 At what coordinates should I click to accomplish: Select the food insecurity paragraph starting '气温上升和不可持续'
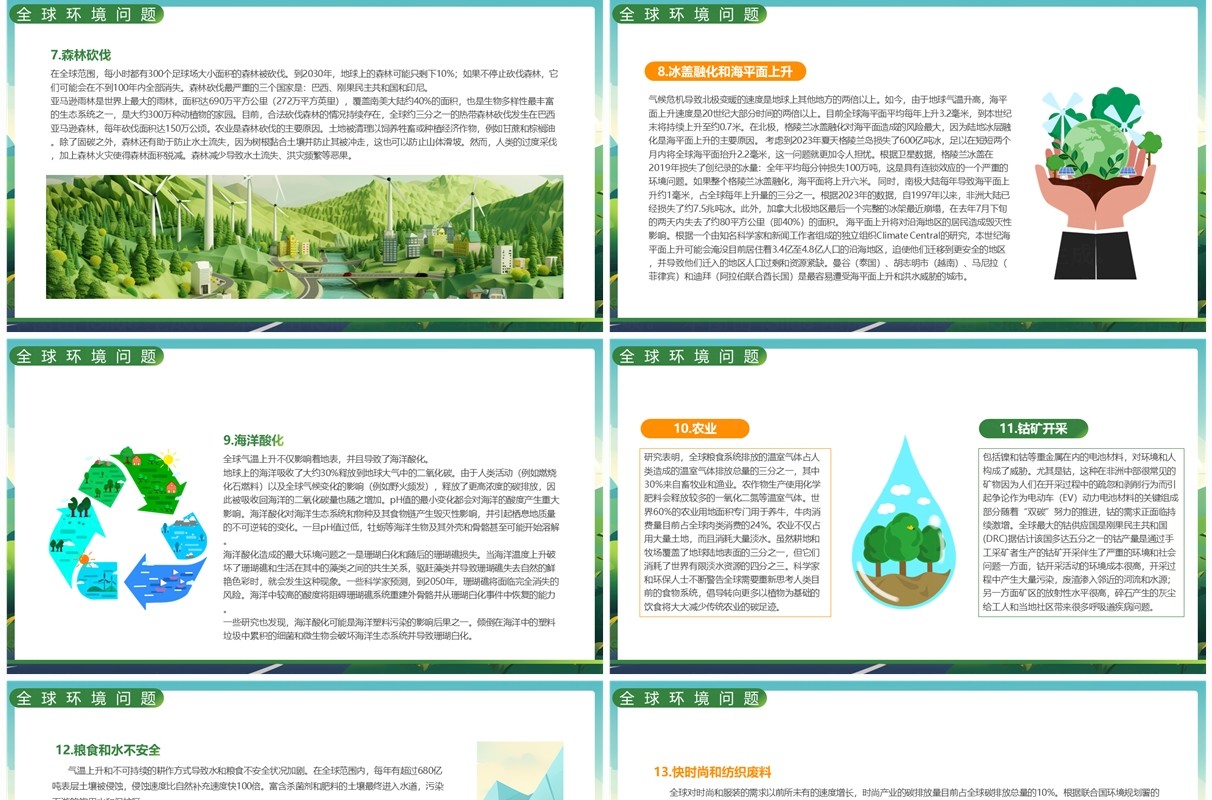click(x=250, y=782)
